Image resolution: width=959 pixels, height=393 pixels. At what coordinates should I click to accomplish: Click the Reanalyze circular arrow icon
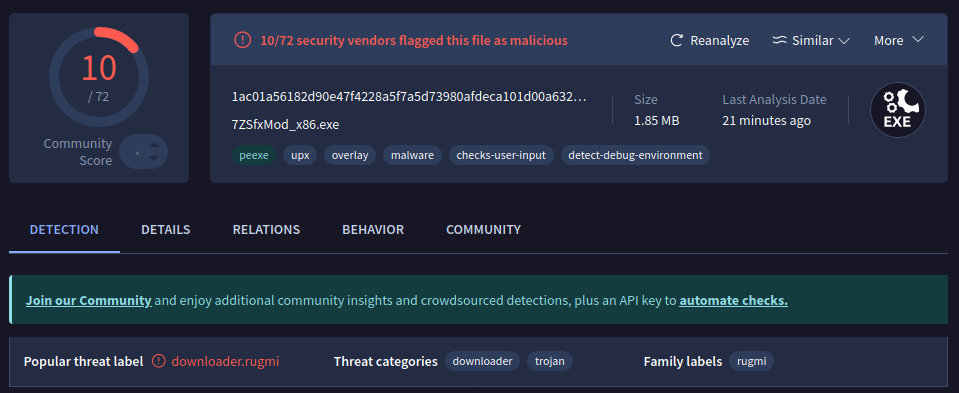(676, 40)
